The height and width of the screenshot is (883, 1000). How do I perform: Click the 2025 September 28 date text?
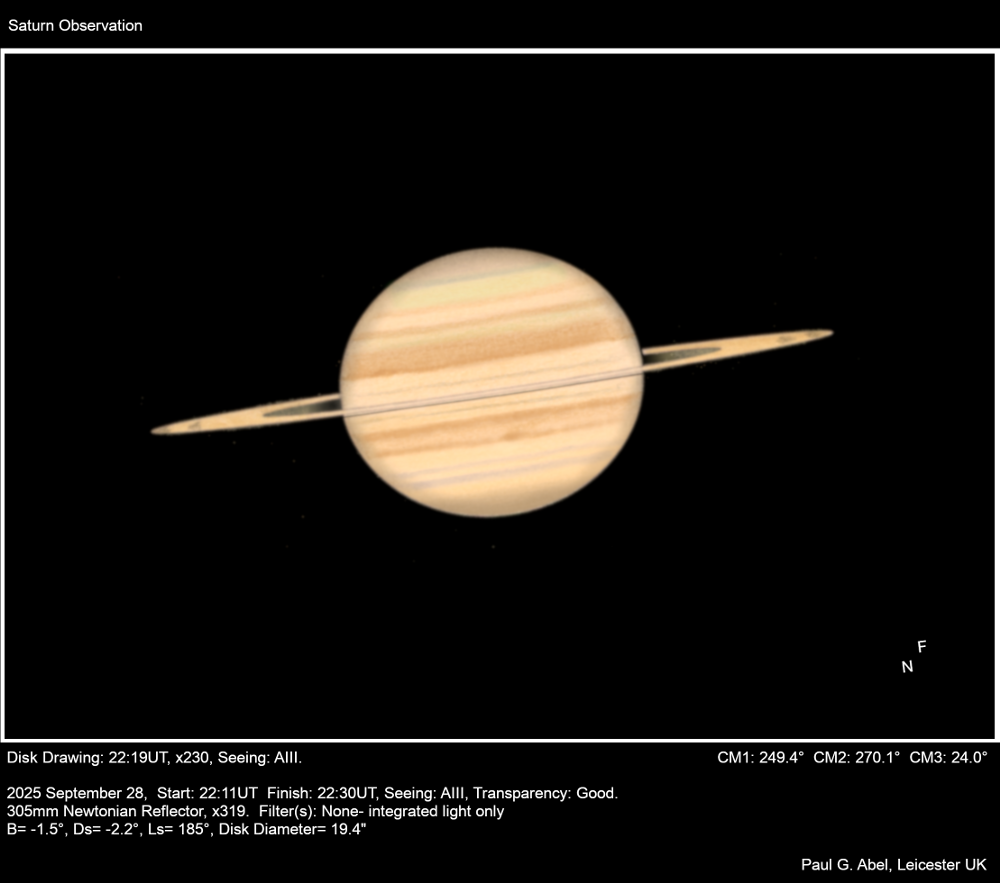[76, 793]
